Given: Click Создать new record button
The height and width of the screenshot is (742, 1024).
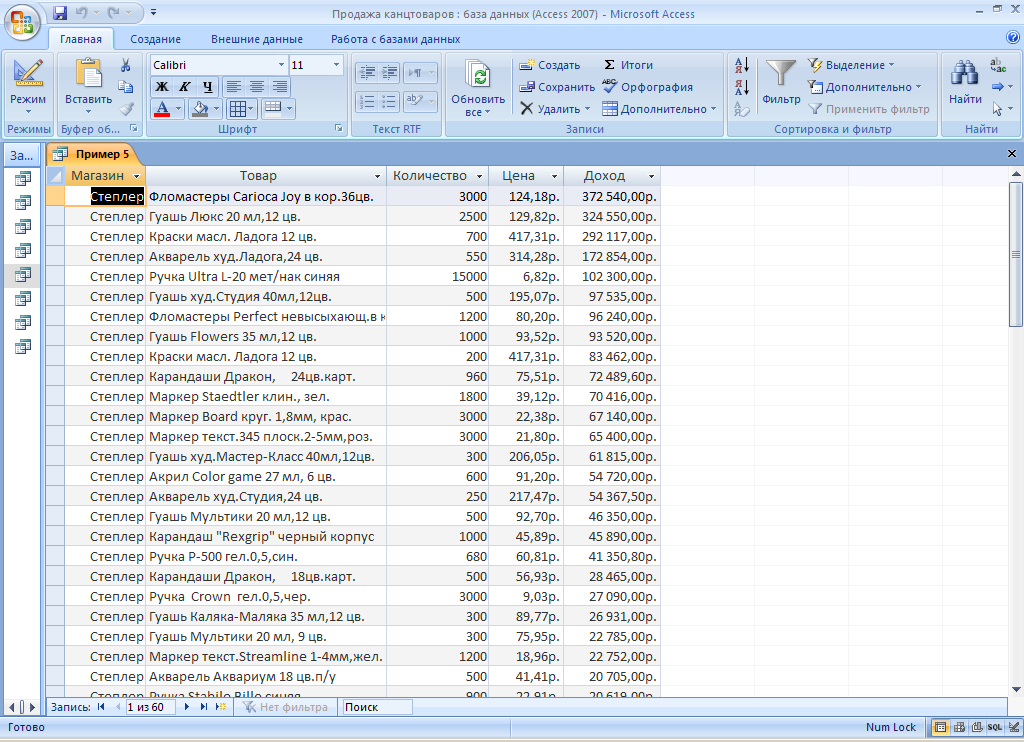Looking at the screenshot, I should (550, 65).
